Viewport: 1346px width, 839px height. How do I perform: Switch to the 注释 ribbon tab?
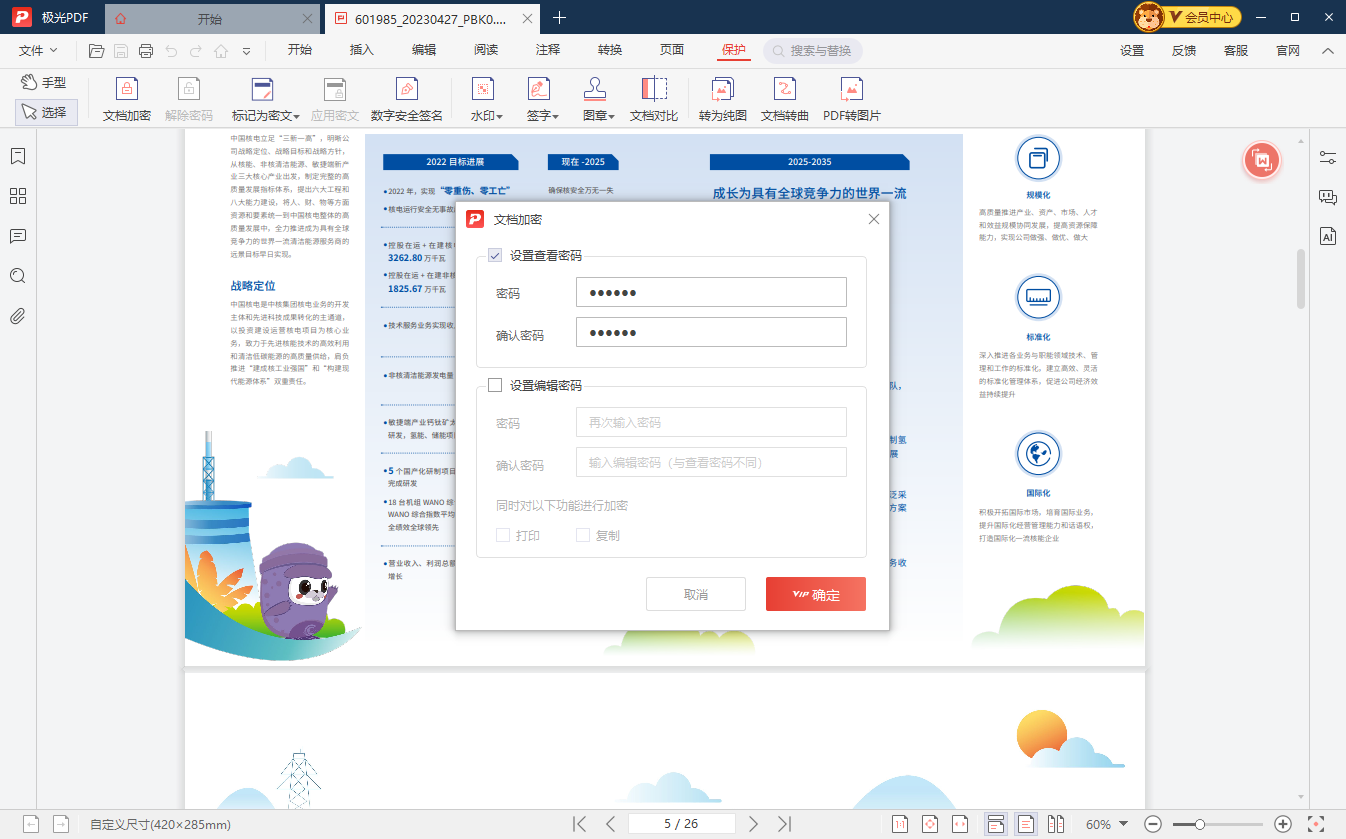547,50
